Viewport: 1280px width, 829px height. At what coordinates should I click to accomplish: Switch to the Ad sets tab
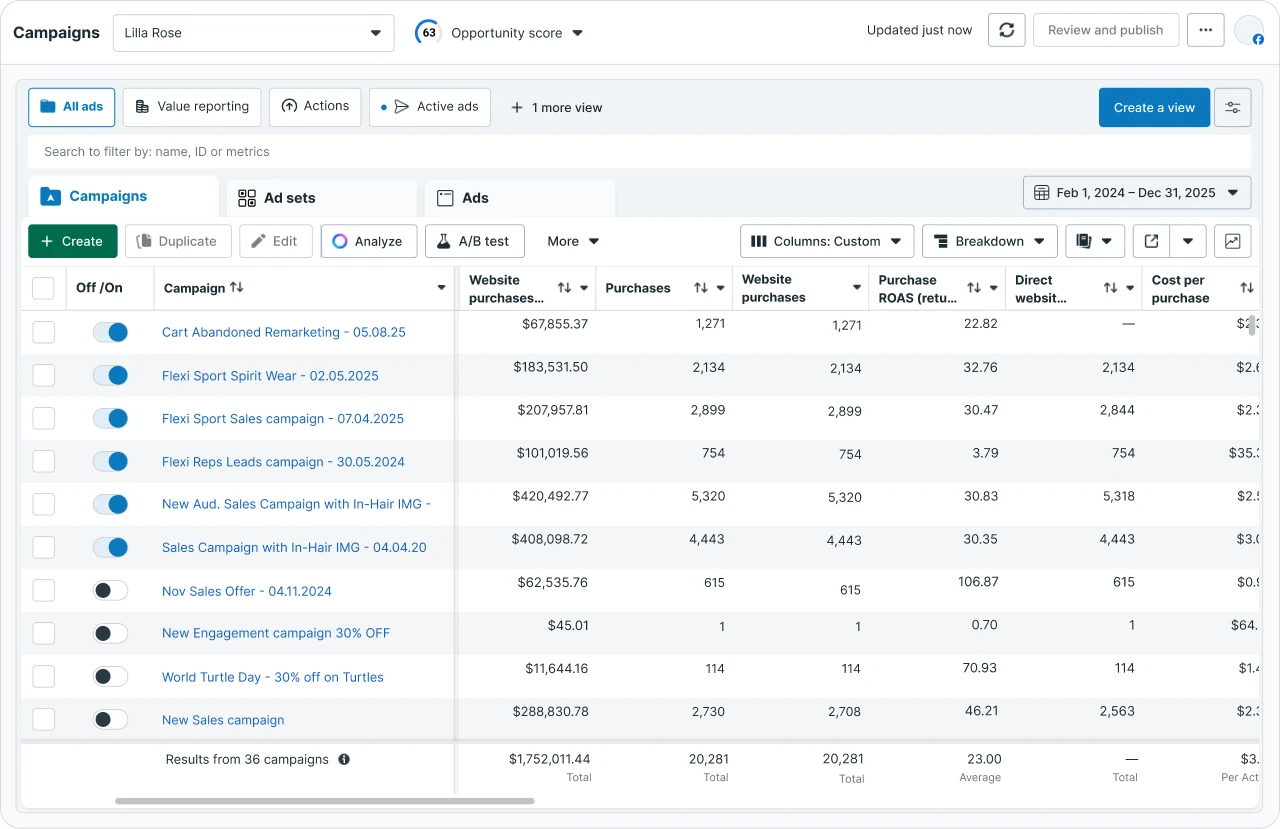(x=321, y=198)
